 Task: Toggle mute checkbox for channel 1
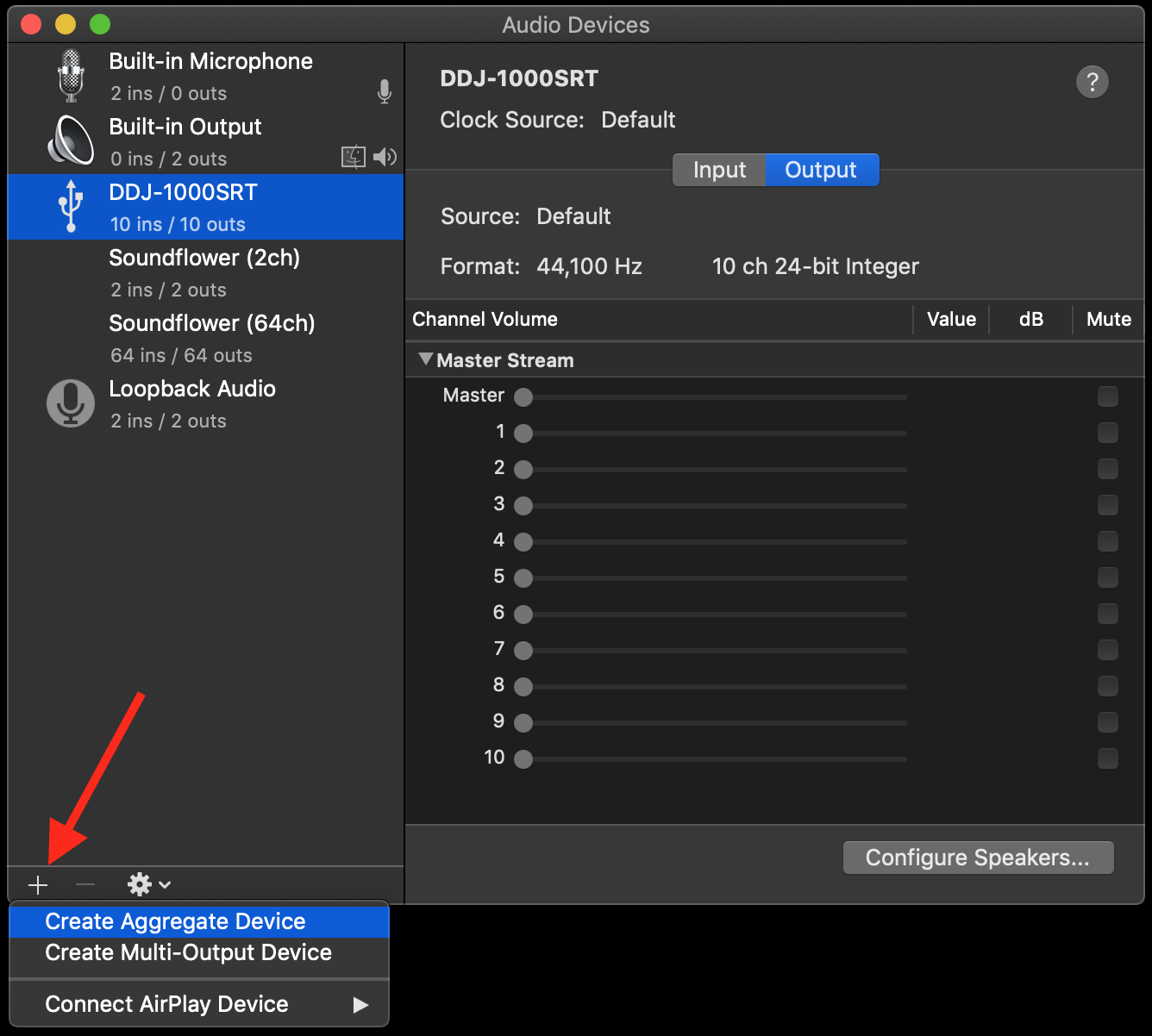pyautogui.click(x=1108, y=433)
